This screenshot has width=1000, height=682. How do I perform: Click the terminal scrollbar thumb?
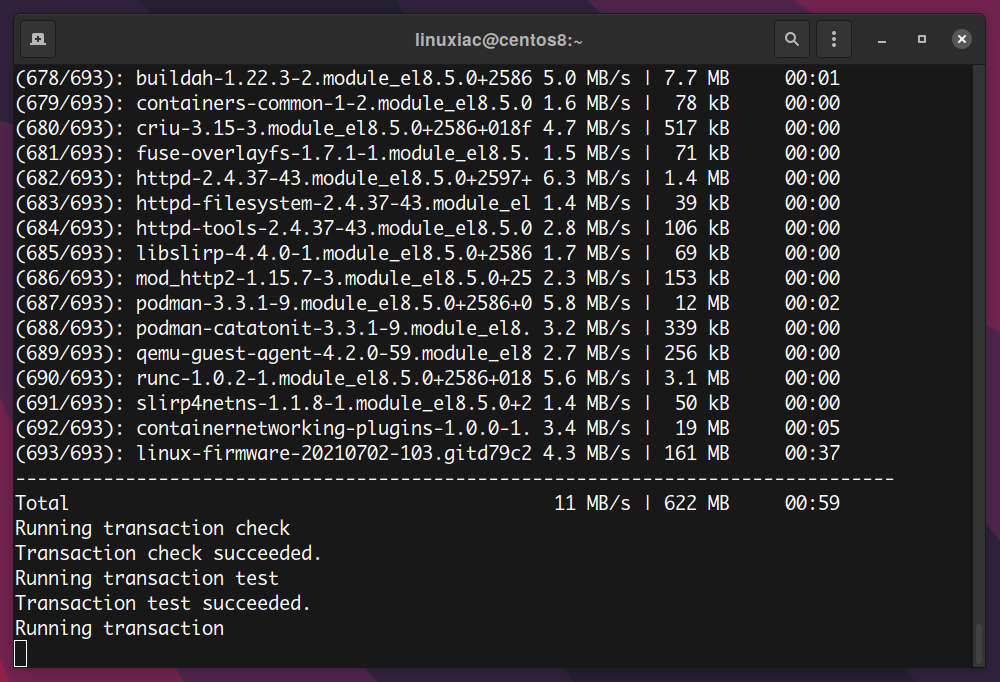tap(979, 644)
